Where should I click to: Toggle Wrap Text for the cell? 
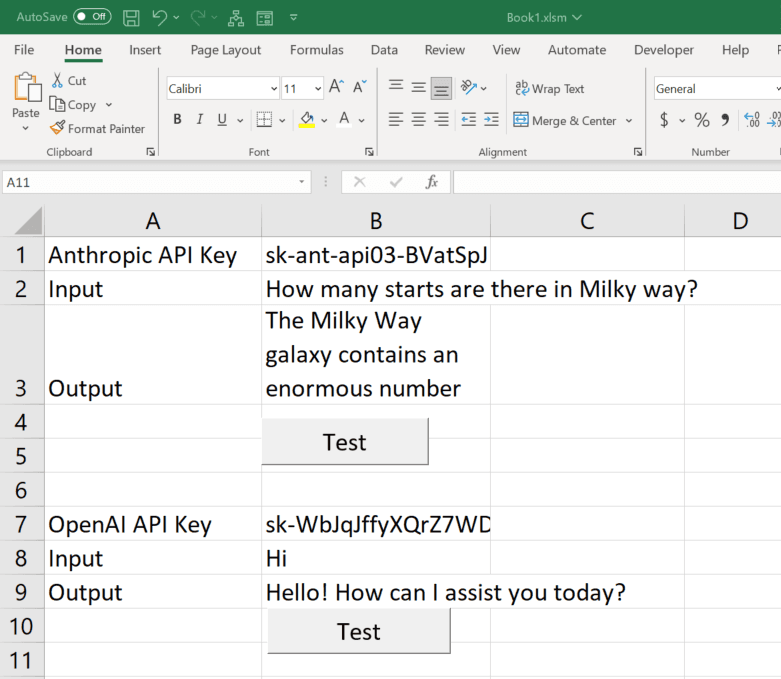549,88
